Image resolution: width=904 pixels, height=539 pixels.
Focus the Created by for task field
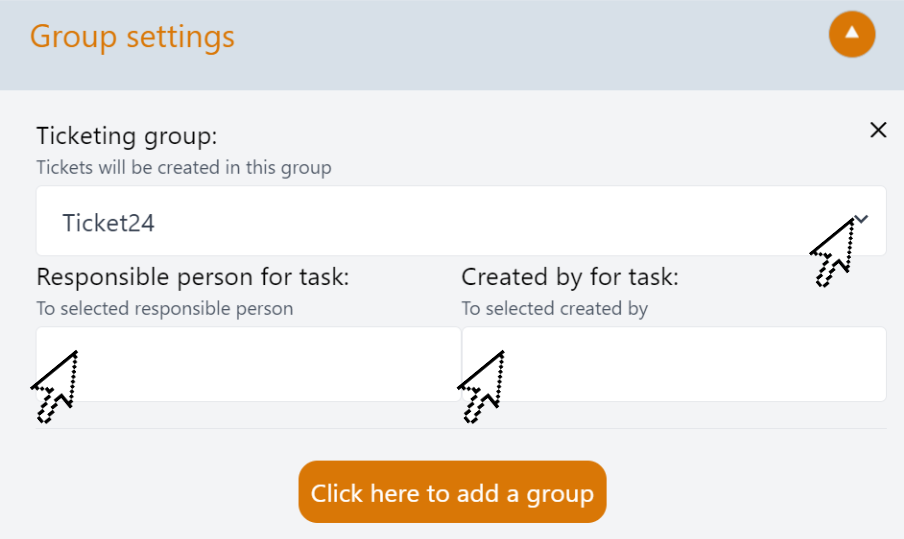[674, 364]
